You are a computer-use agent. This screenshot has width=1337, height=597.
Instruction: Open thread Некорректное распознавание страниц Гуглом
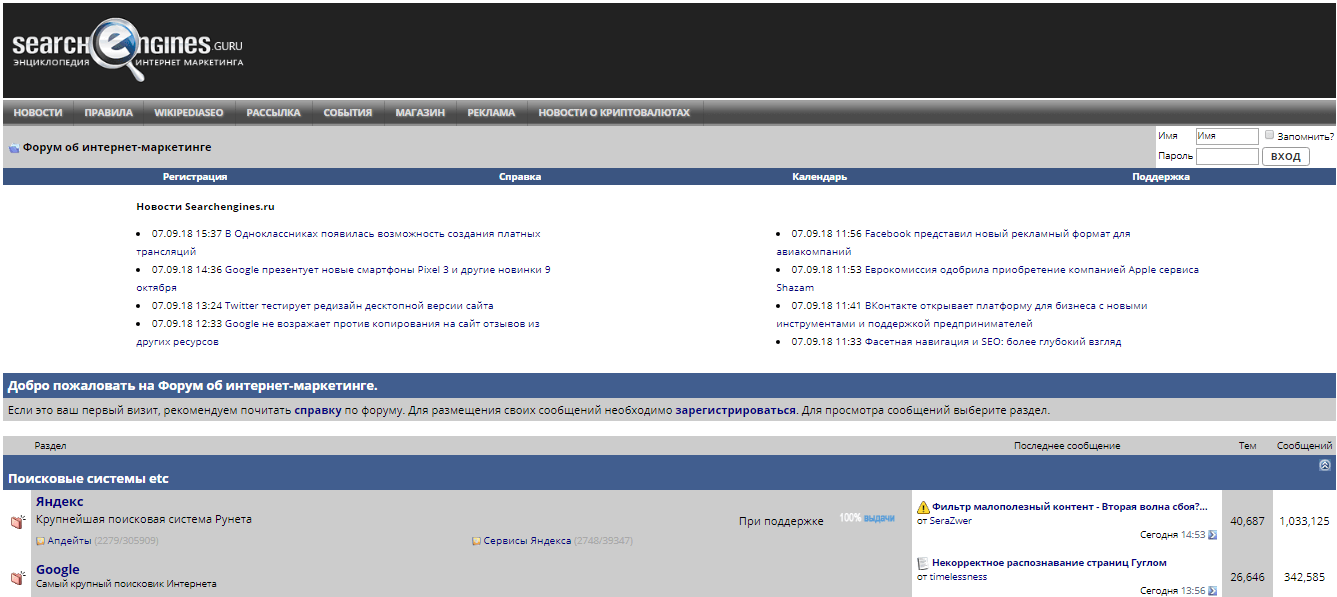(x=1049, y=563)
